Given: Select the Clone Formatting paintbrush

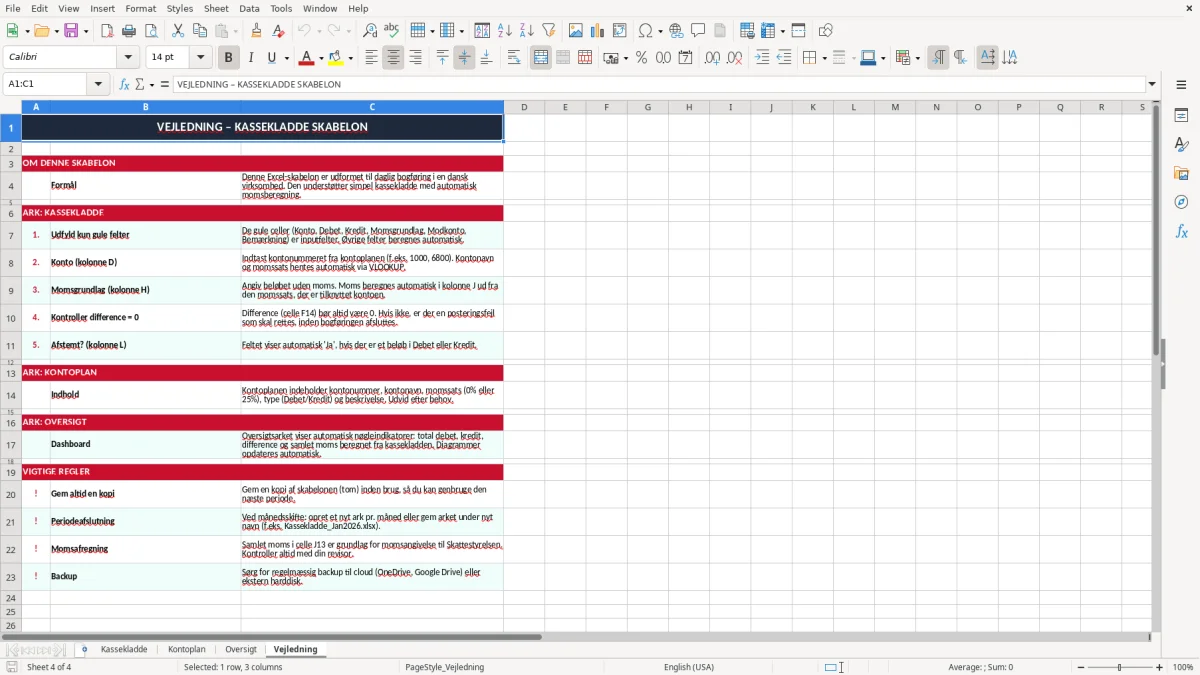Looking at the screenshot, I should [257, 30].
